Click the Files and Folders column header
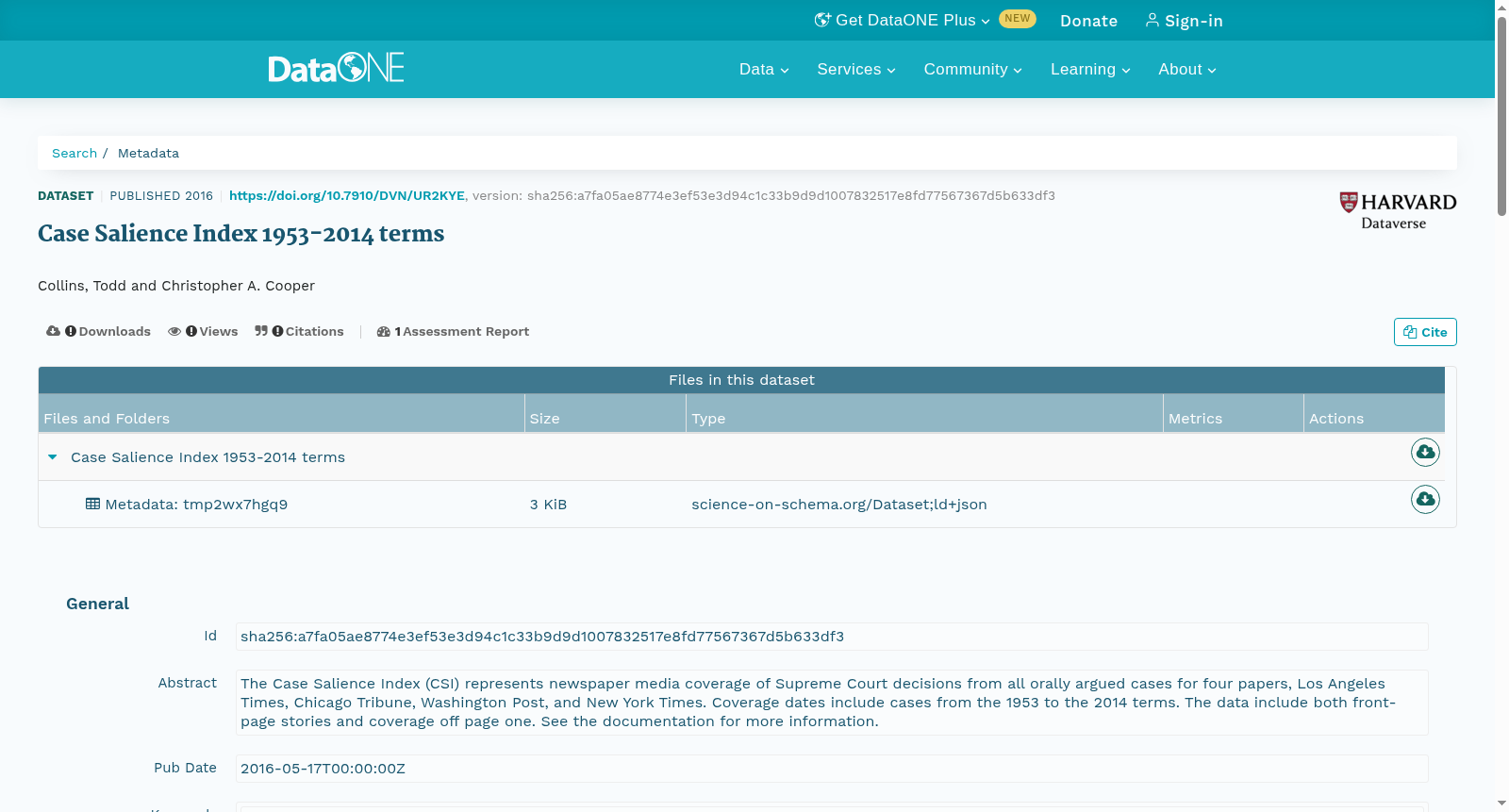Viewport: 1509px width, 812px height. pos(281,413)
